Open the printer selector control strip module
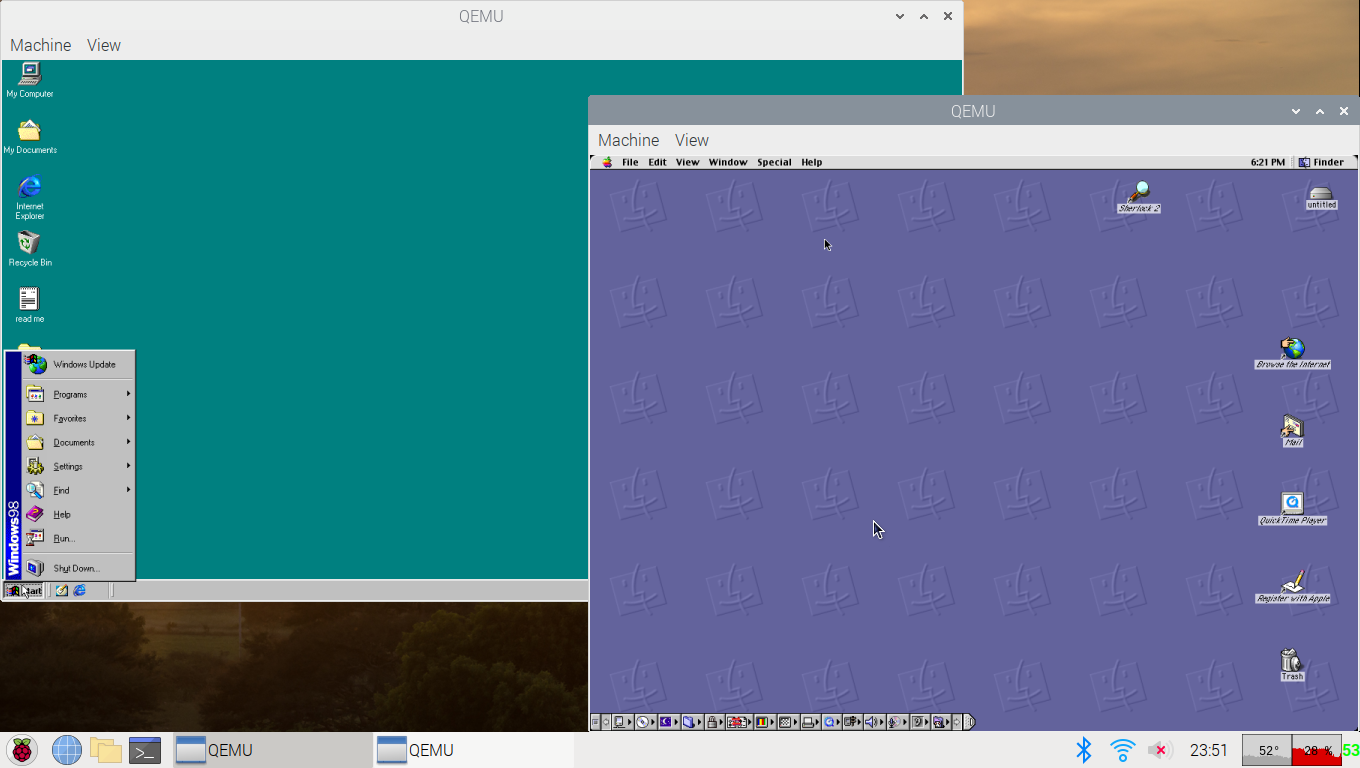1360x768 pixels. coord(810,722)
